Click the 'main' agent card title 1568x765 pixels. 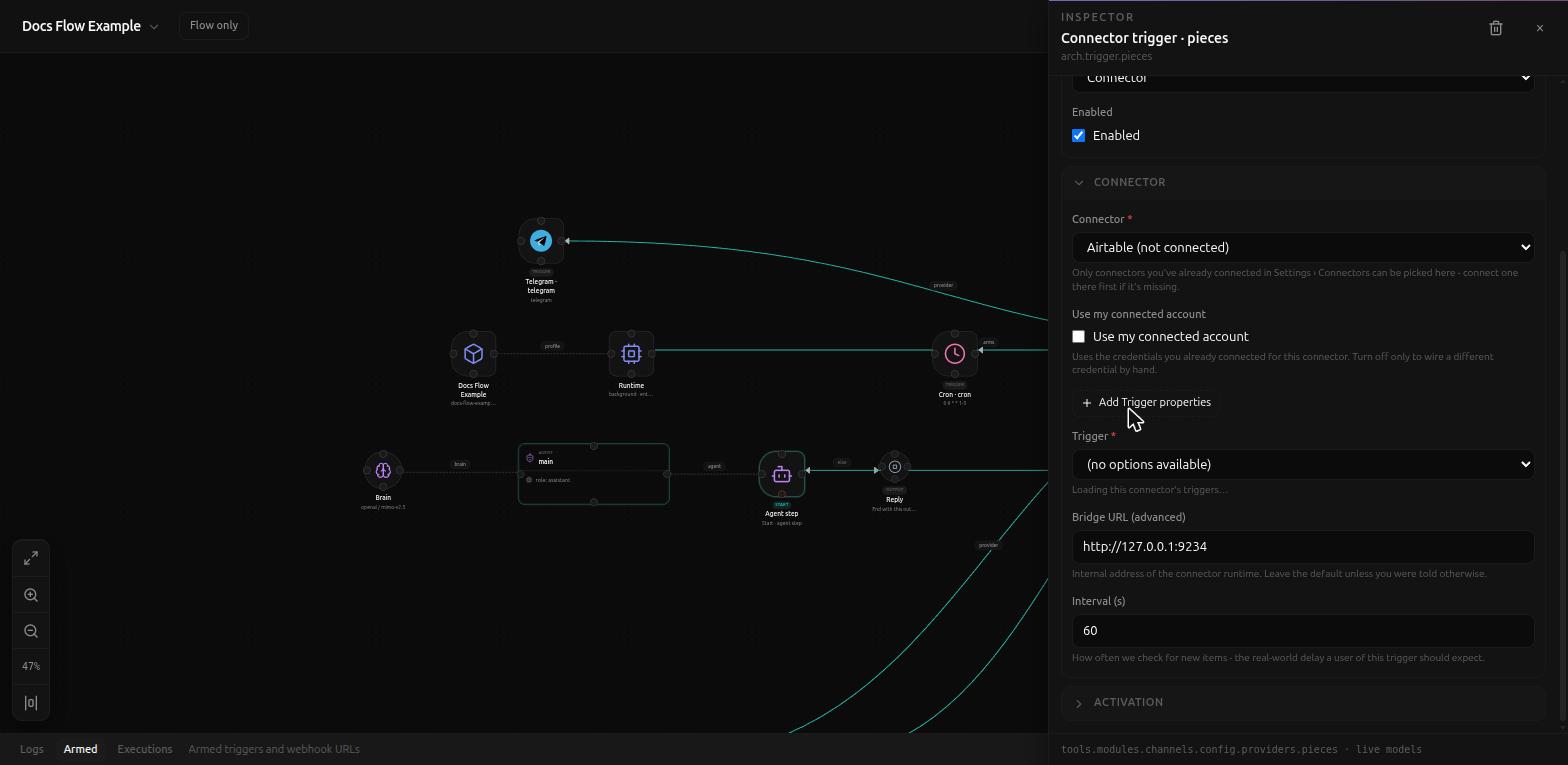point(546,462)
